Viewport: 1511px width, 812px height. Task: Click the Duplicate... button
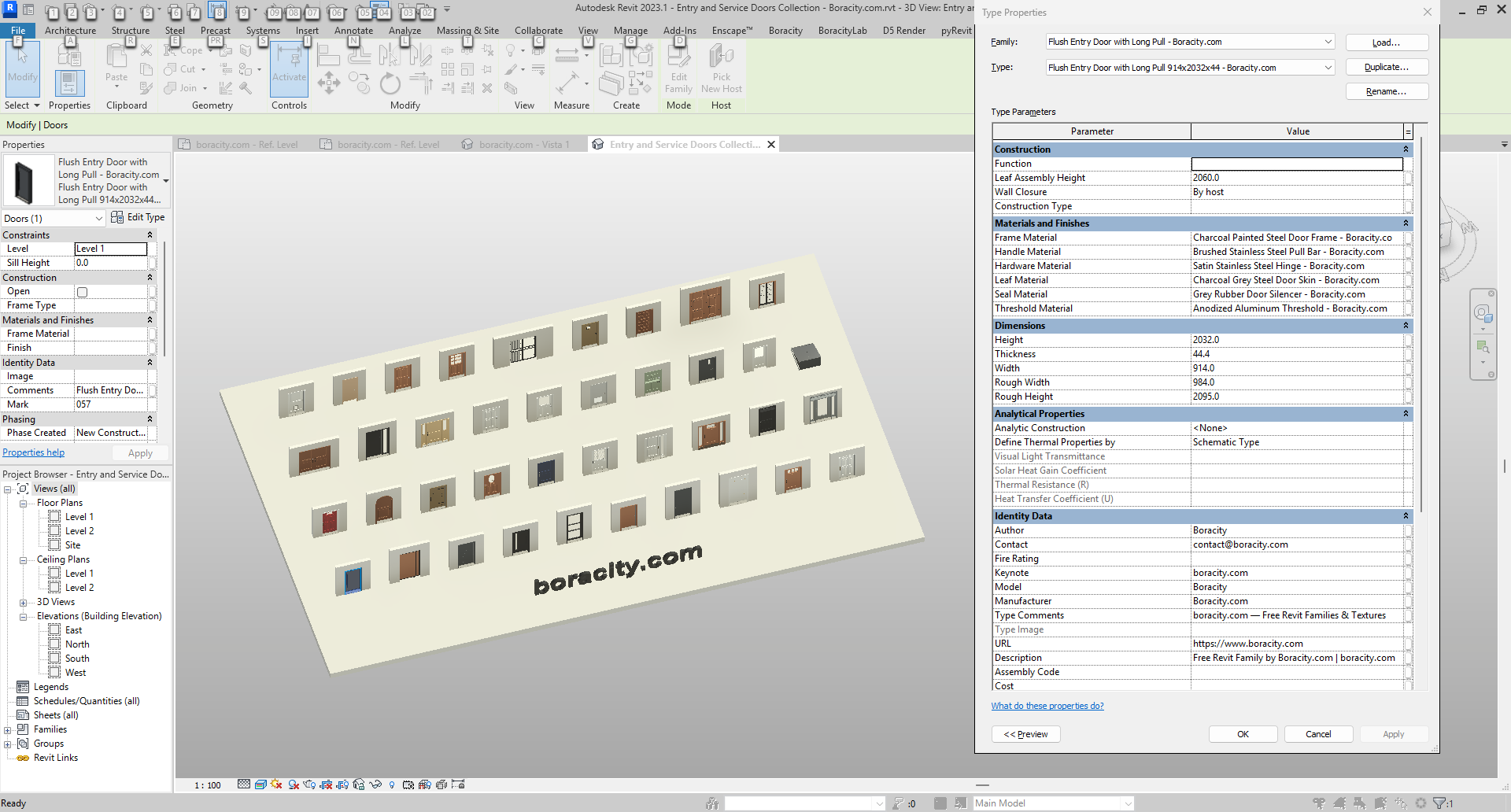(x=1387, y=67)
